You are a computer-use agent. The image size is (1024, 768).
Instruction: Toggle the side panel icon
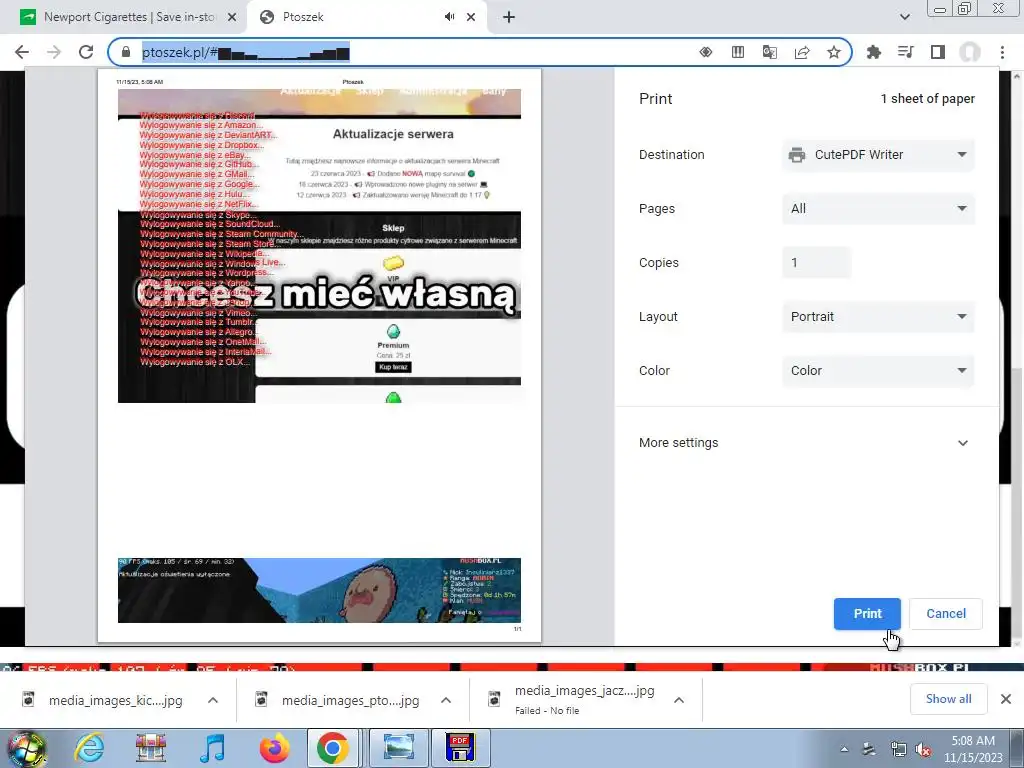pos(937,52)
